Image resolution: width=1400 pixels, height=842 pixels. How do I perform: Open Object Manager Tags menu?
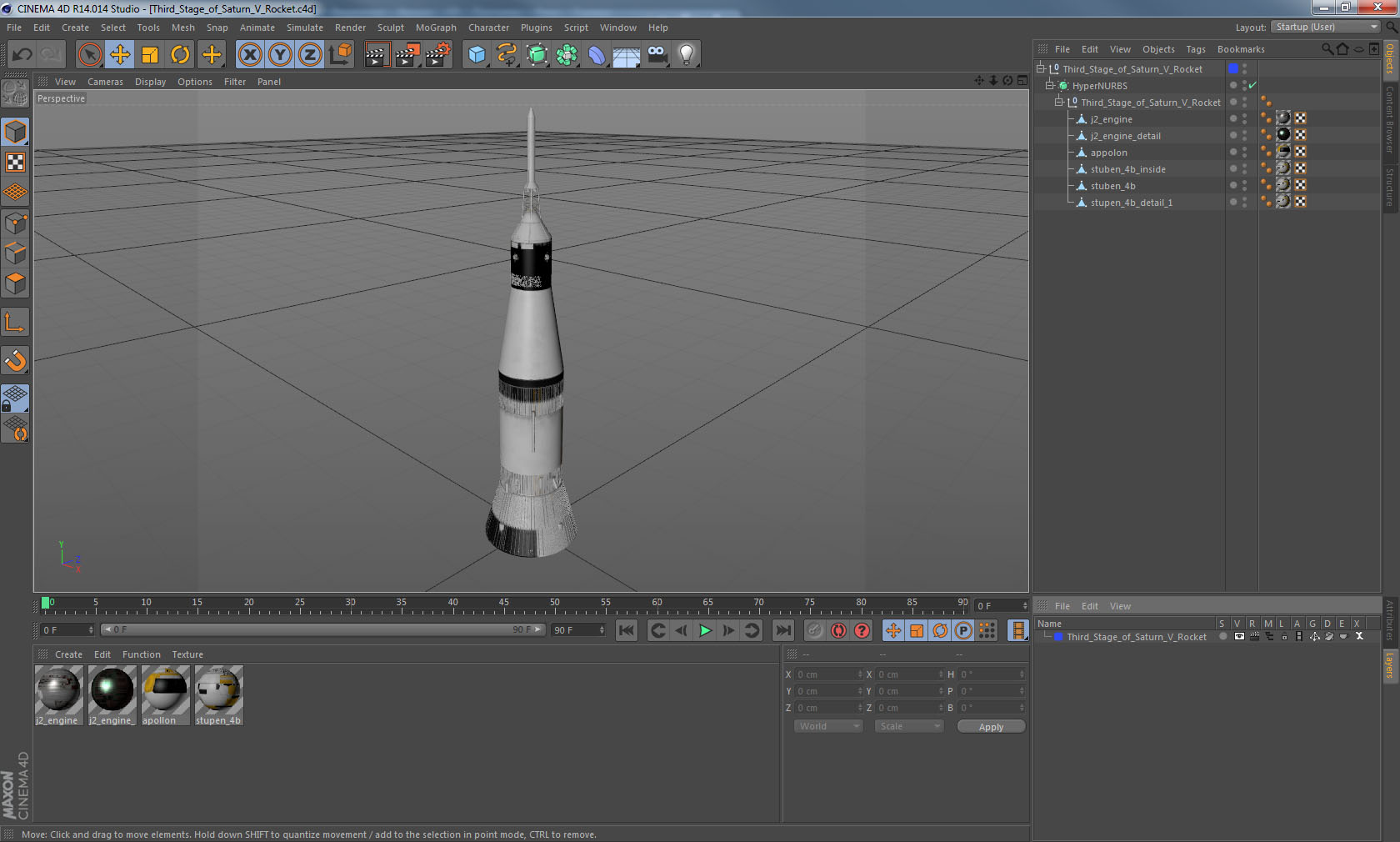(x=1196, y=49)
